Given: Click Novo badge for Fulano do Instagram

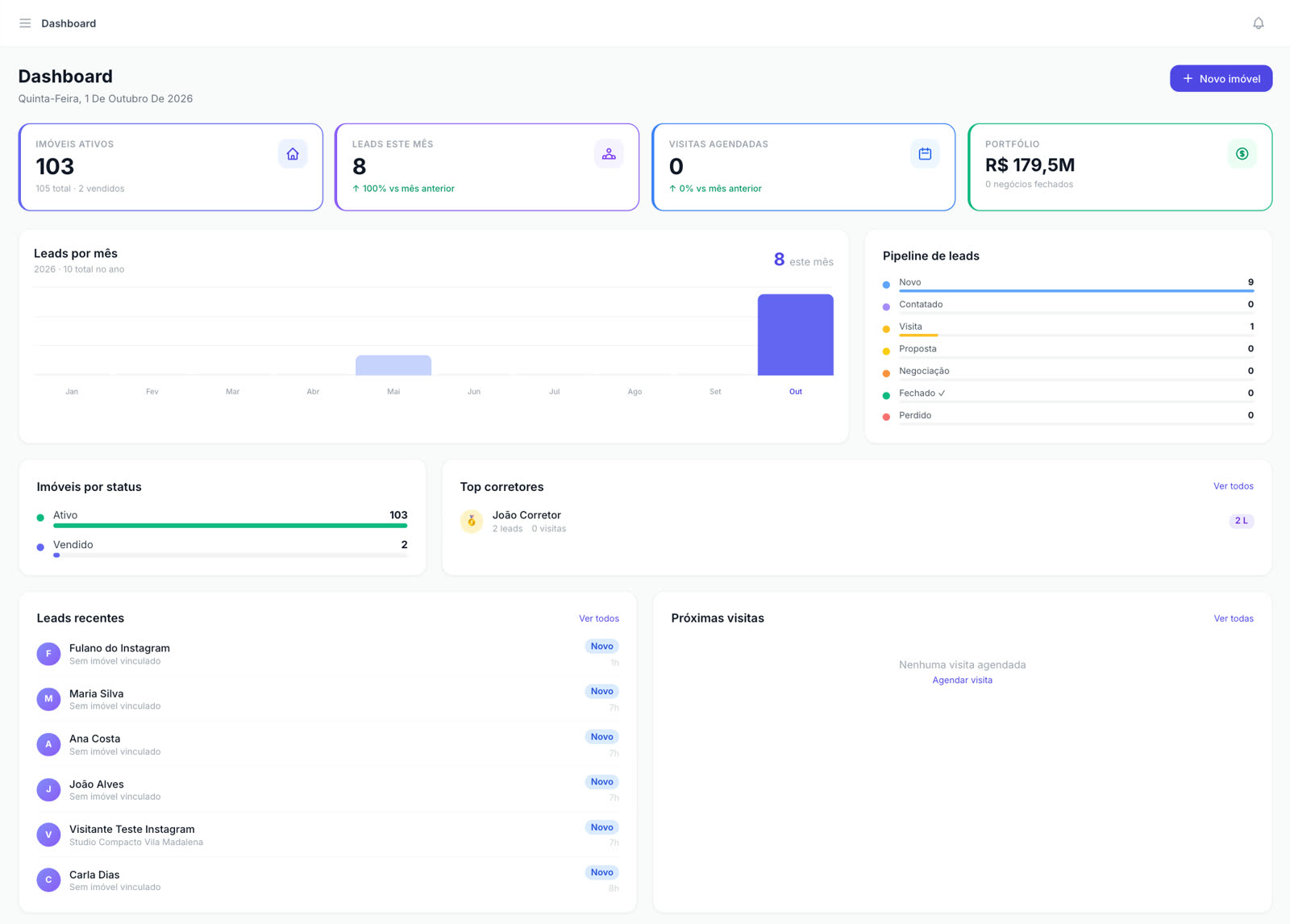Looking at the screenshot, I should click(601, 646).
